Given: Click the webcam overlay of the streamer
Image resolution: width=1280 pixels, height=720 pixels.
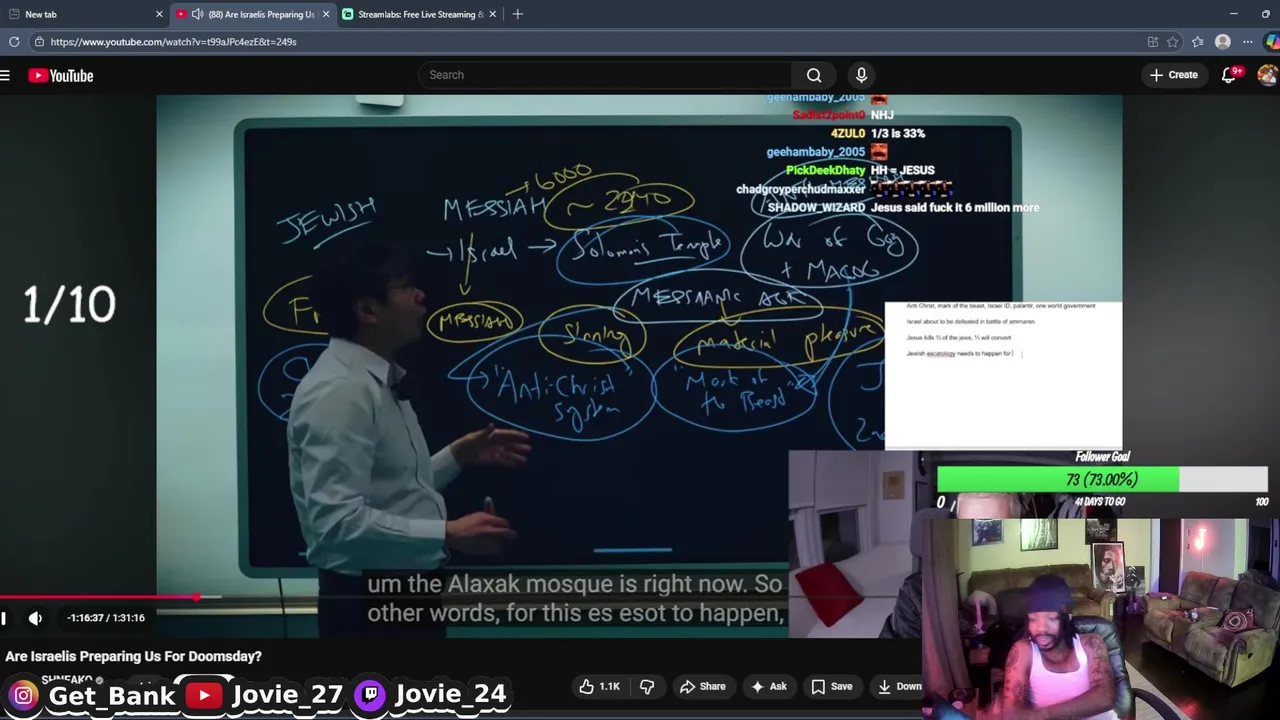Looking at the screenshot, I should pyautogui.click(x=1100, y=618).
